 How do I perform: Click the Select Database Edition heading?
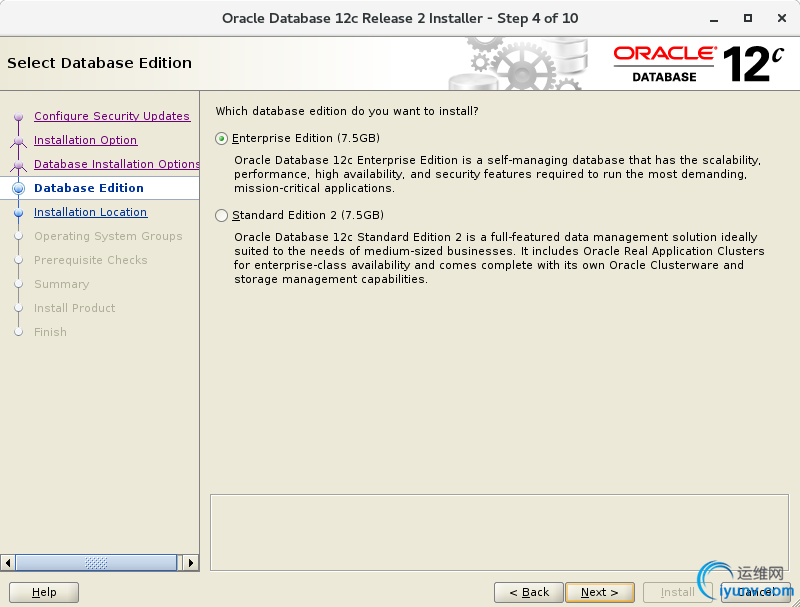pos(99,63)
